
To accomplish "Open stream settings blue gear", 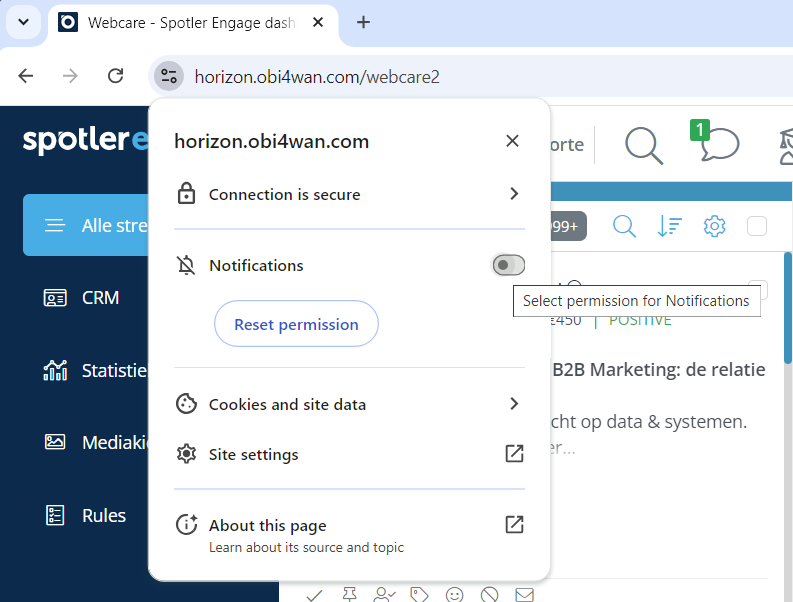I will click(x=714, y=226).
